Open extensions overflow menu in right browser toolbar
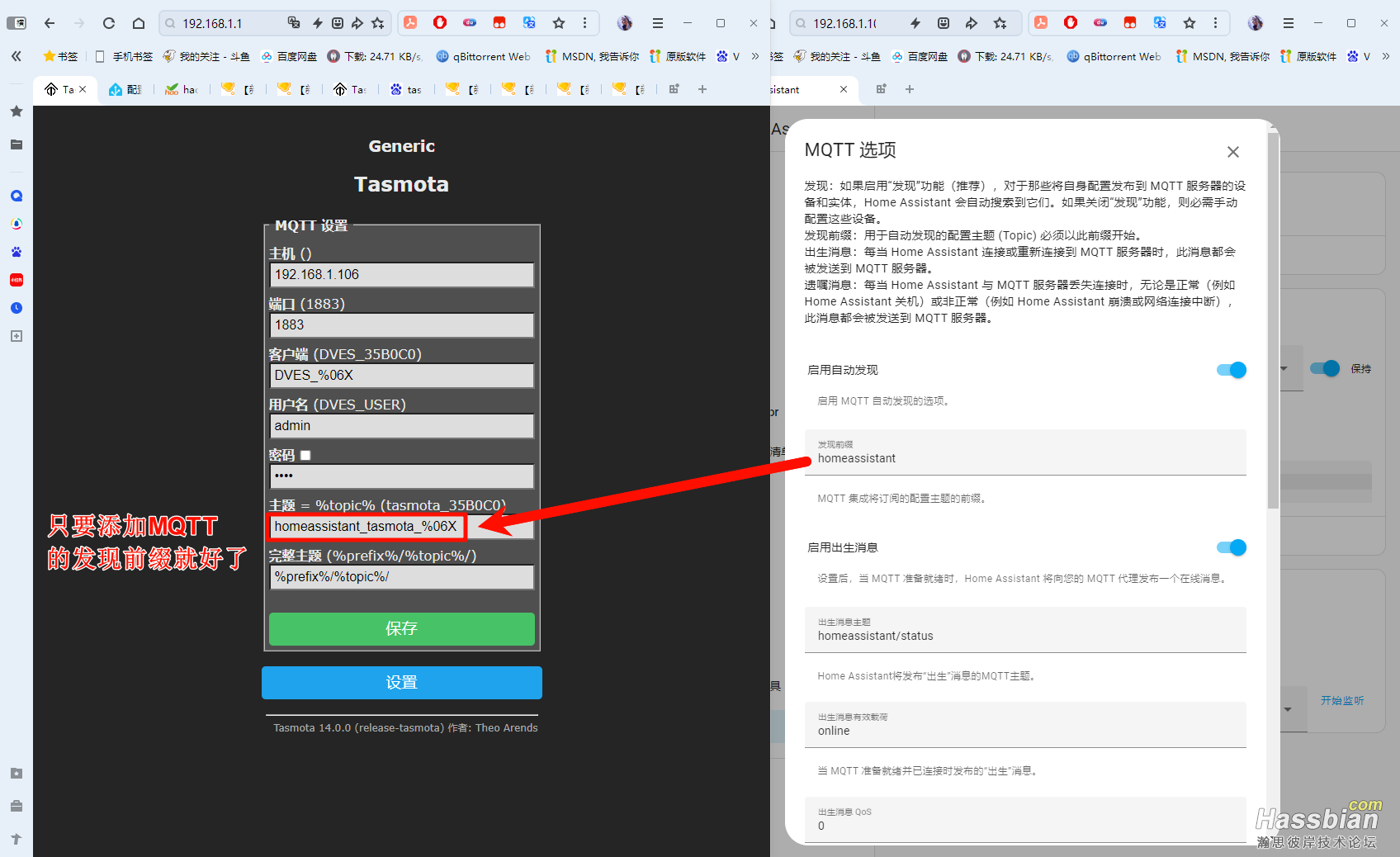This screenshot has width=1400, height=857. [x=1215, y=23]
